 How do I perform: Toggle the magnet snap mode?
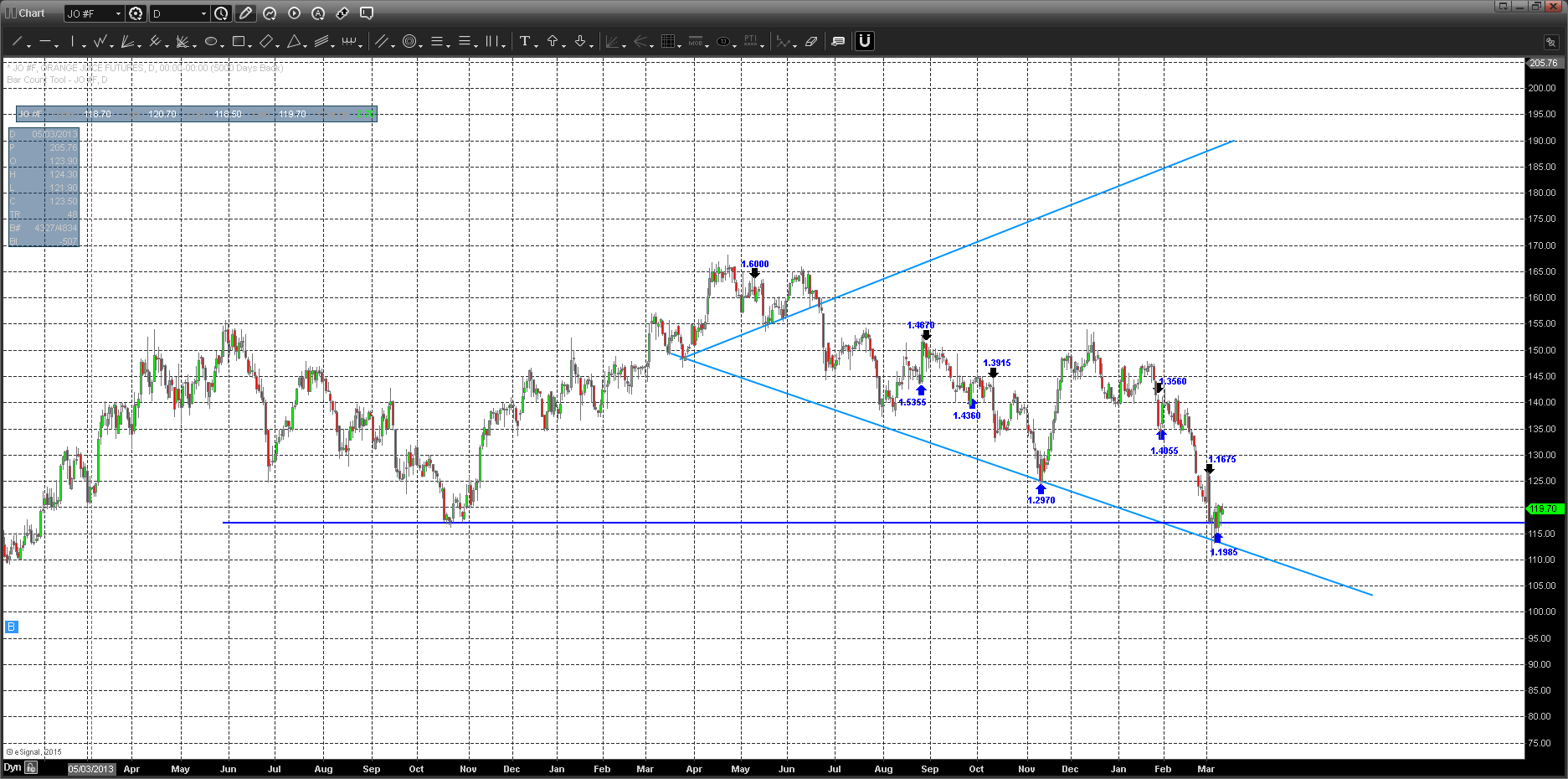(x=865, y=41)
